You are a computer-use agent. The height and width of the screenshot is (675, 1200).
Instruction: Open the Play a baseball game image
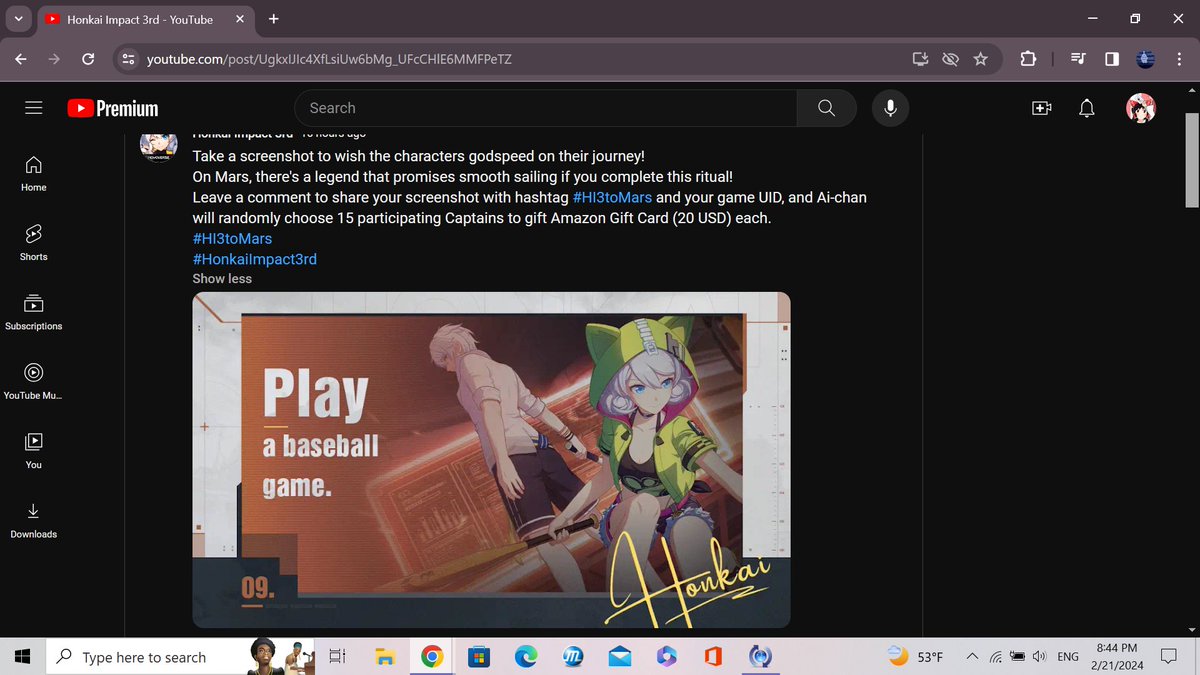pos(491,460)
